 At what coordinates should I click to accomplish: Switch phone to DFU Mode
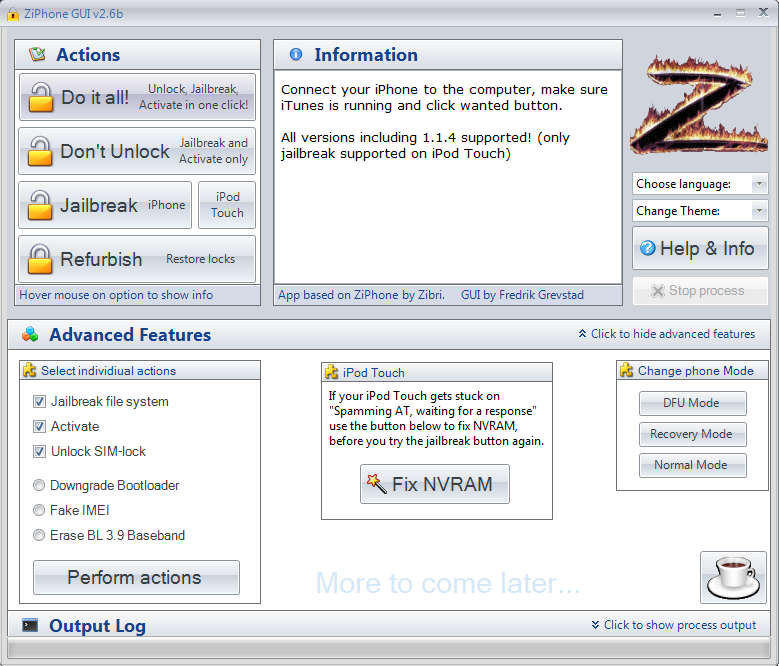pos(693,403)
